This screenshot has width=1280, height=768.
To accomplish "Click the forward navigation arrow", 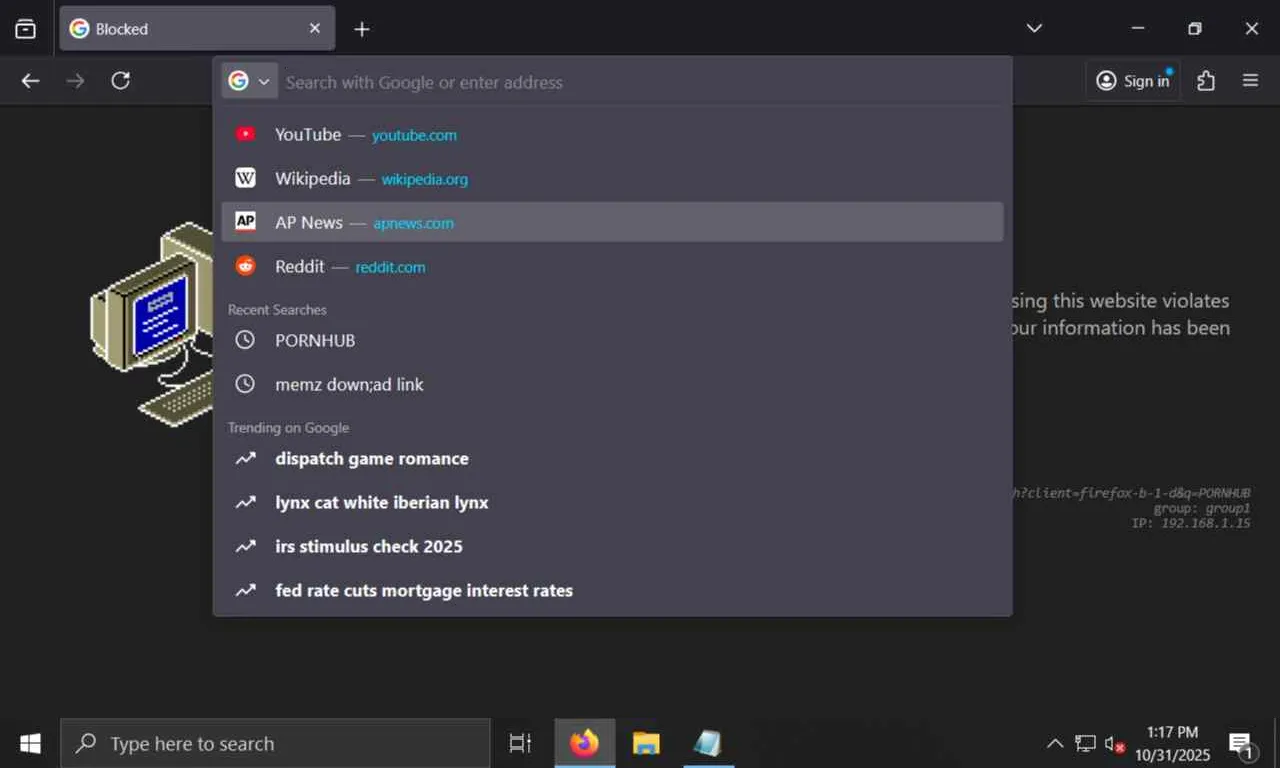I will click(x=75, y=81).
